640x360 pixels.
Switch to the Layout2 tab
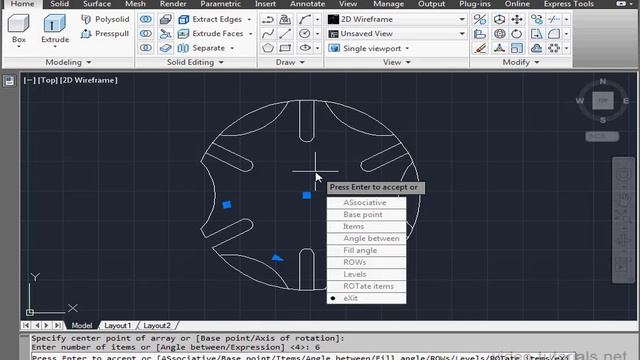pos(157,325)
